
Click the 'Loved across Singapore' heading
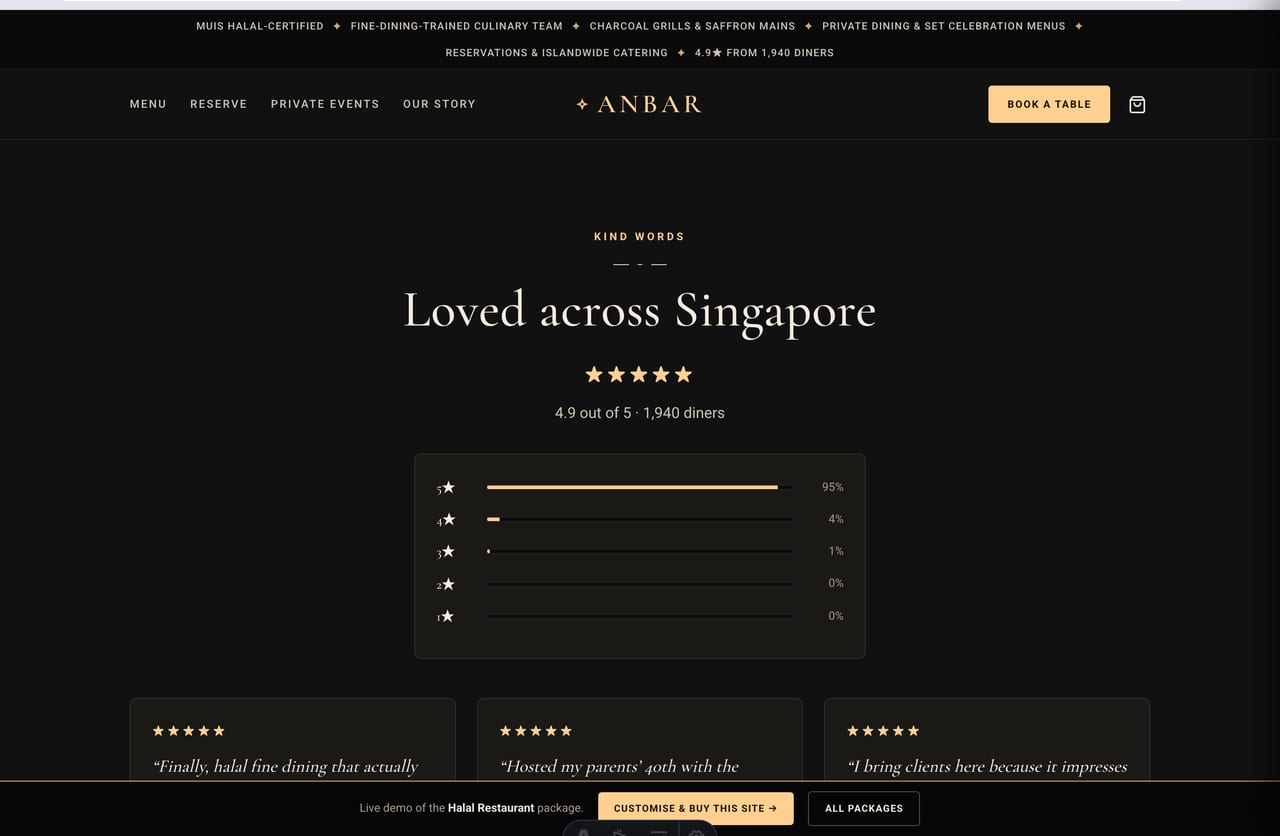[640, 310]
